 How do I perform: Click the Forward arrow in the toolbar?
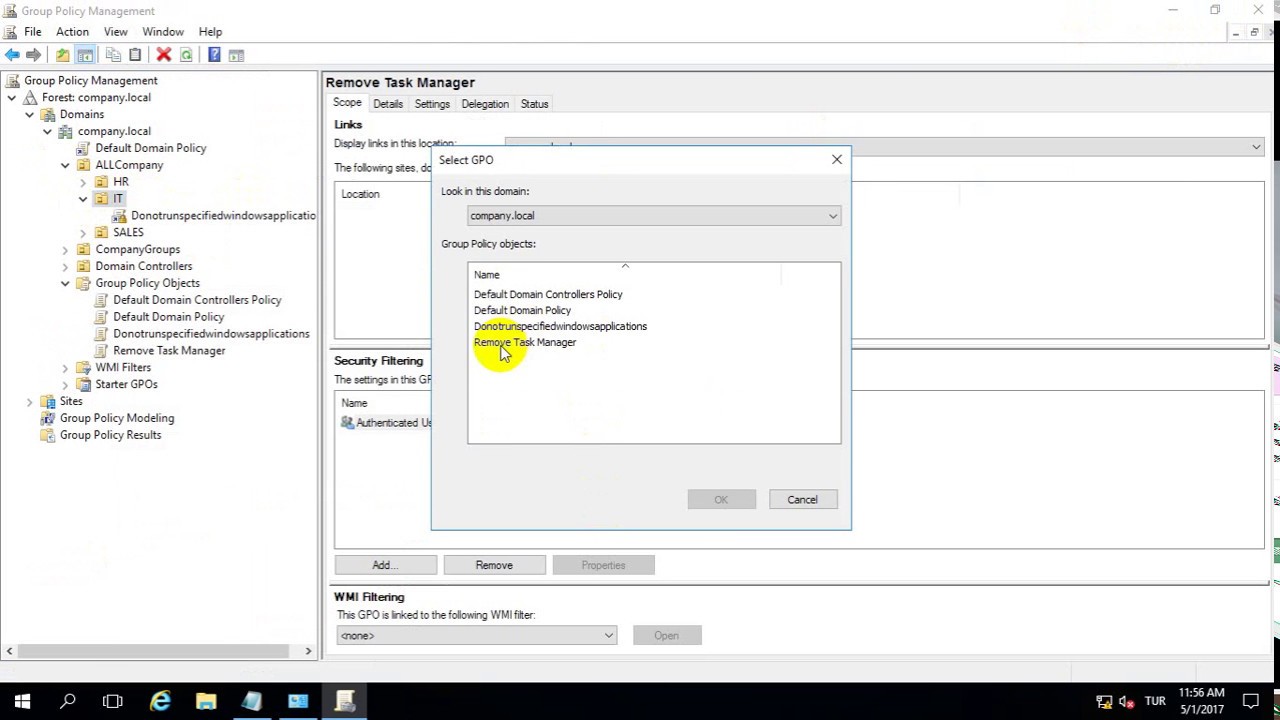[x=34, y=55]
